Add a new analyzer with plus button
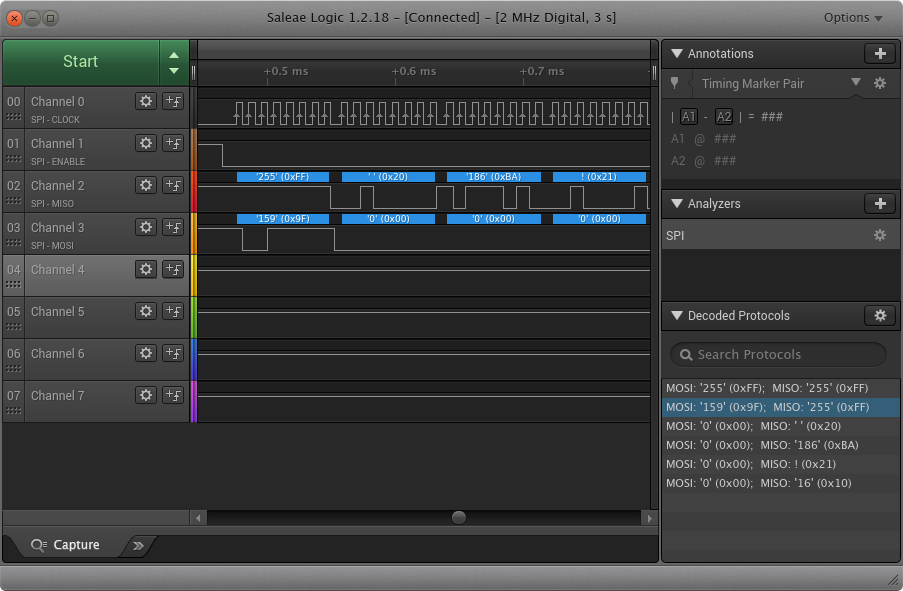 pos(880,203)
